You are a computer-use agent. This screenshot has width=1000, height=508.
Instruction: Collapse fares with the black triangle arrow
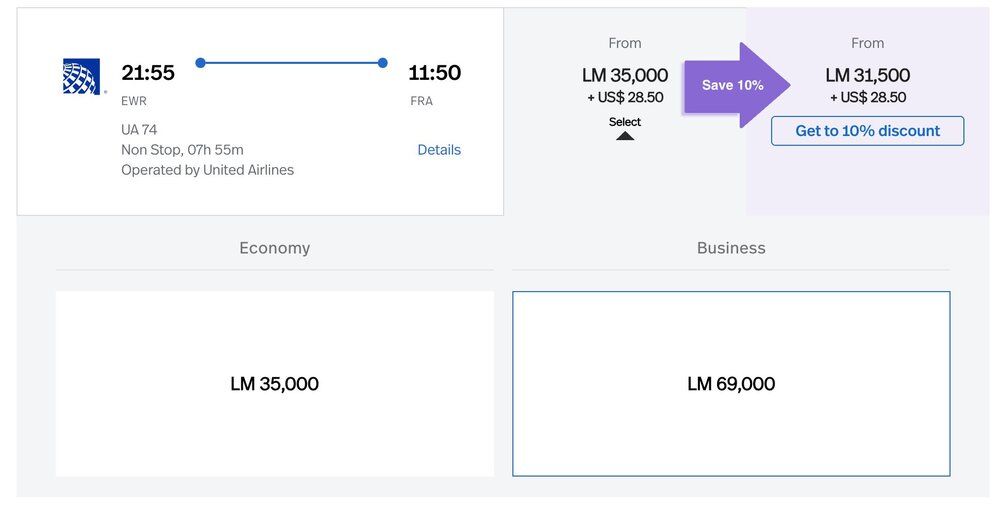[x=625, y=136]
